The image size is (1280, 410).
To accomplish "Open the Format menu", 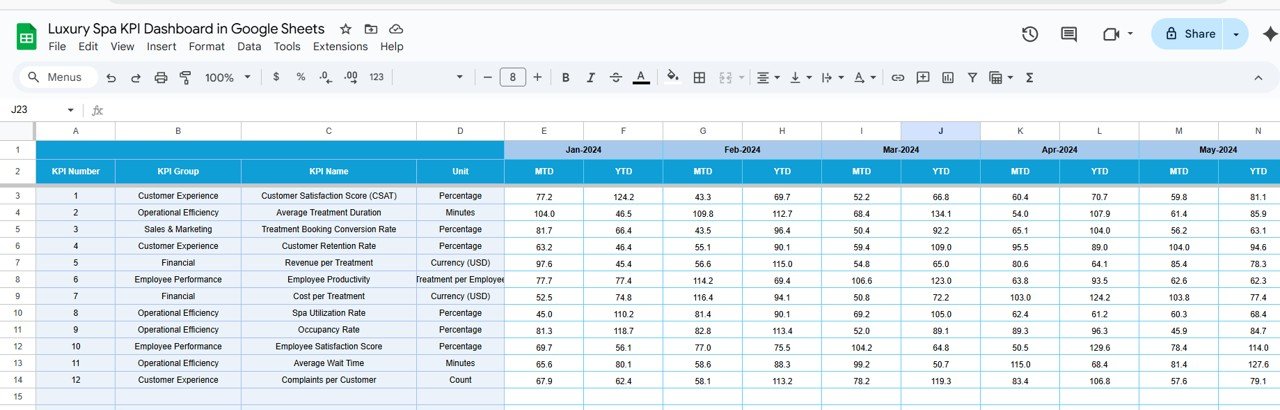I will click(x=207, y=46).
